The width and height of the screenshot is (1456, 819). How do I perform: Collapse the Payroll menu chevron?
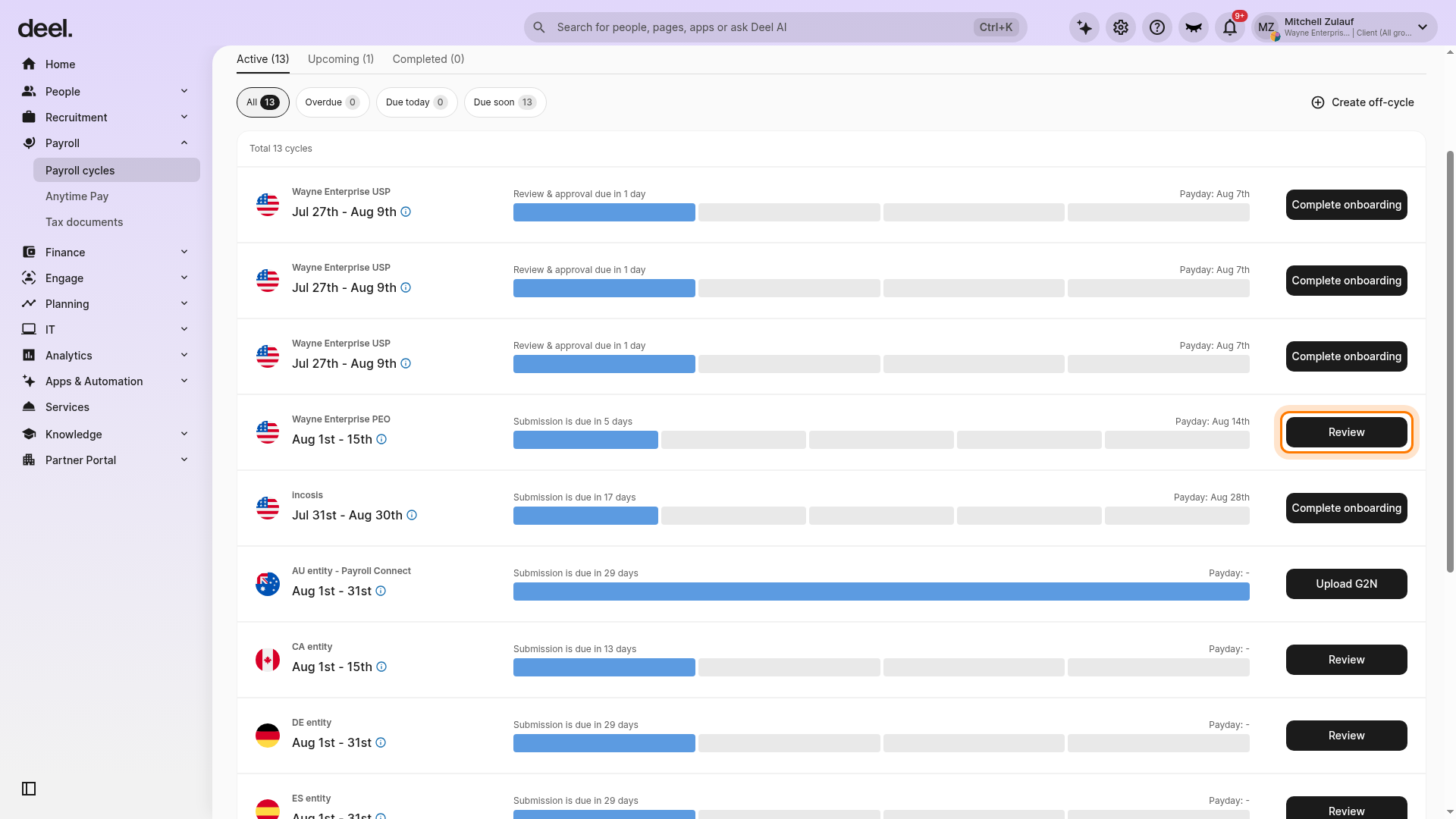click(184, 143)
